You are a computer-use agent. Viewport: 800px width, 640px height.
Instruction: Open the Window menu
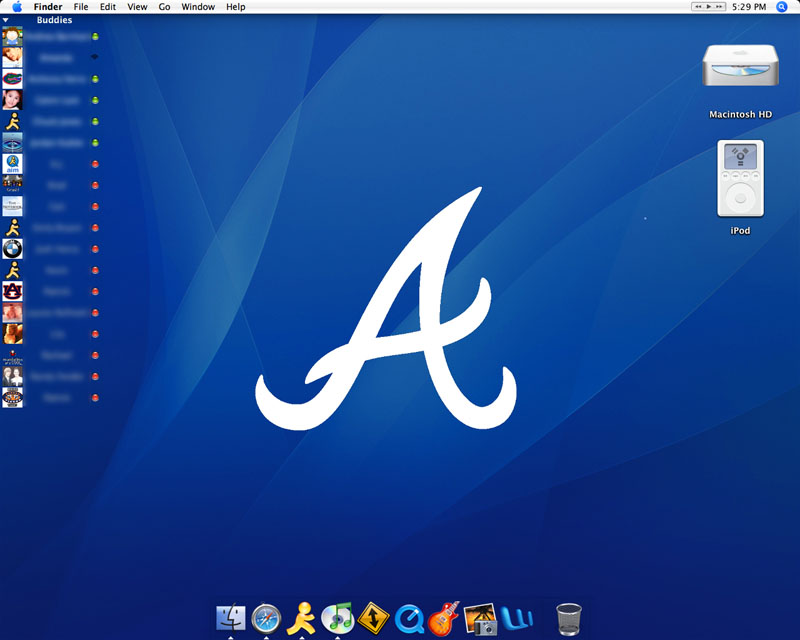tap(198, 7)
